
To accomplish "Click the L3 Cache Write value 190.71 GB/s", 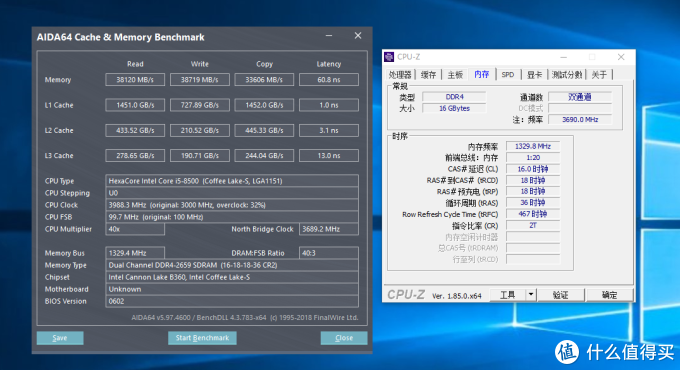I will (199, 155).
